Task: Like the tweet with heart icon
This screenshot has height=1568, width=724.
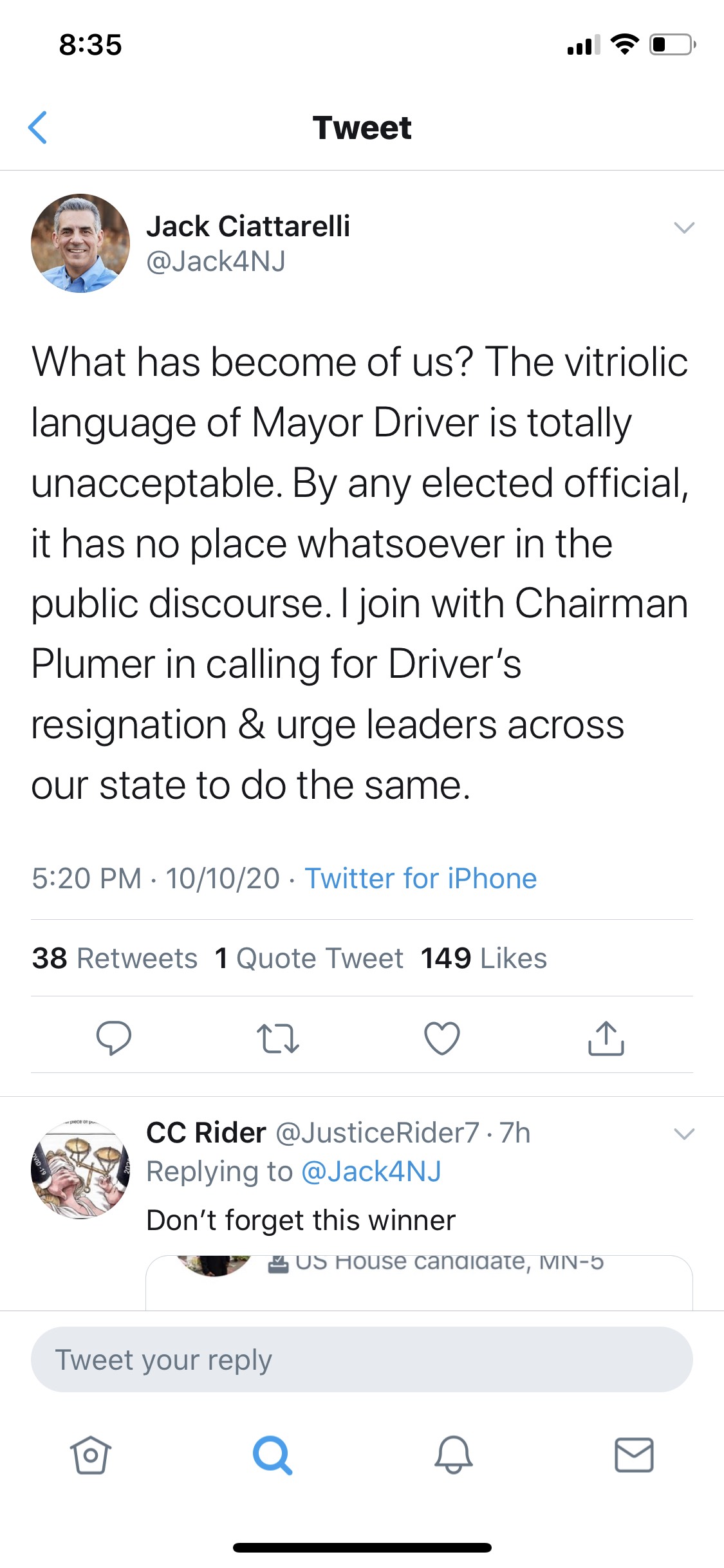Action: click(x=442, y=1038)
